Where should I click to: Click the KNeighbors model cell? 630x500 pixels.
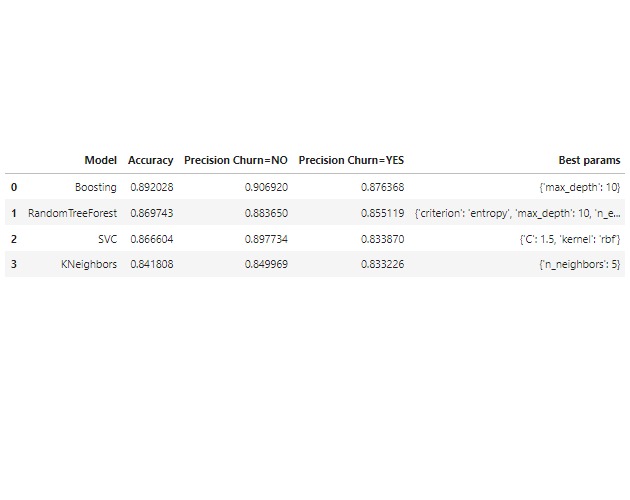tap(91, 265)
